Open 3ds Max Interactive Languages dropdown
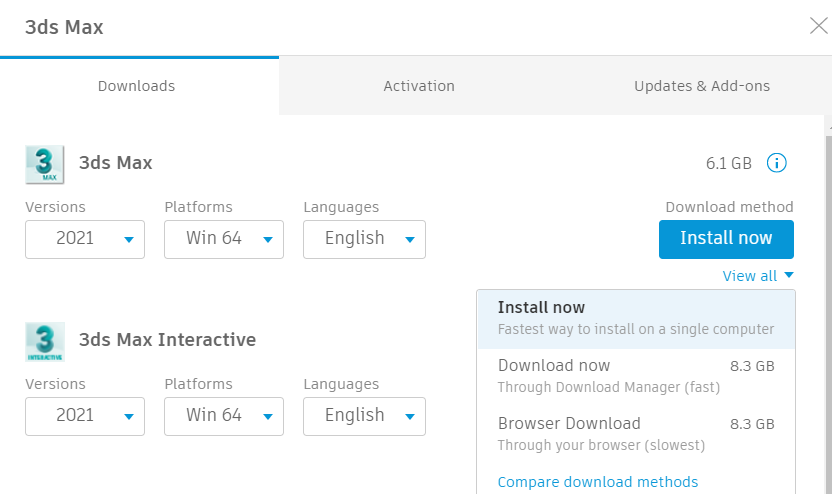 tap(364, 417)
